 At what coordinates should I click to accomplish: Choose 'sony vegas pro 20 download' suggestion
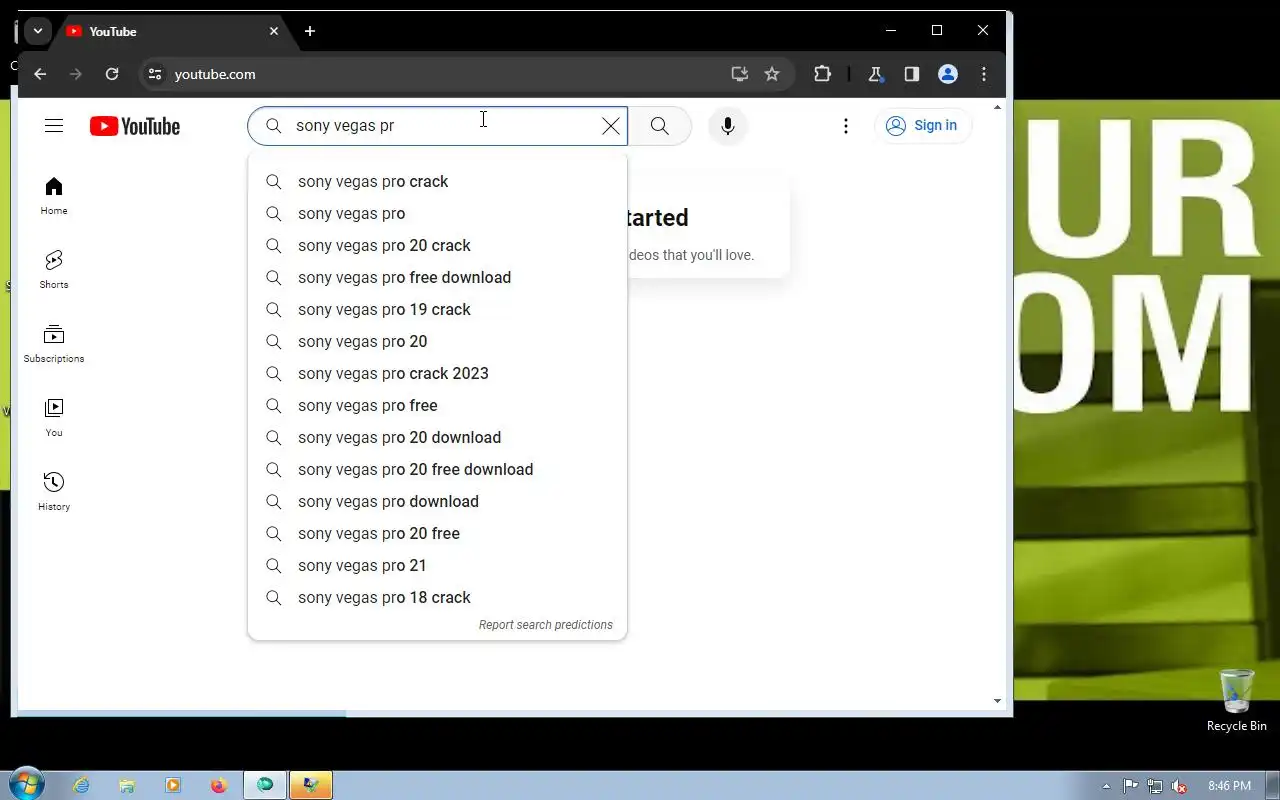[x=437, y=437]
